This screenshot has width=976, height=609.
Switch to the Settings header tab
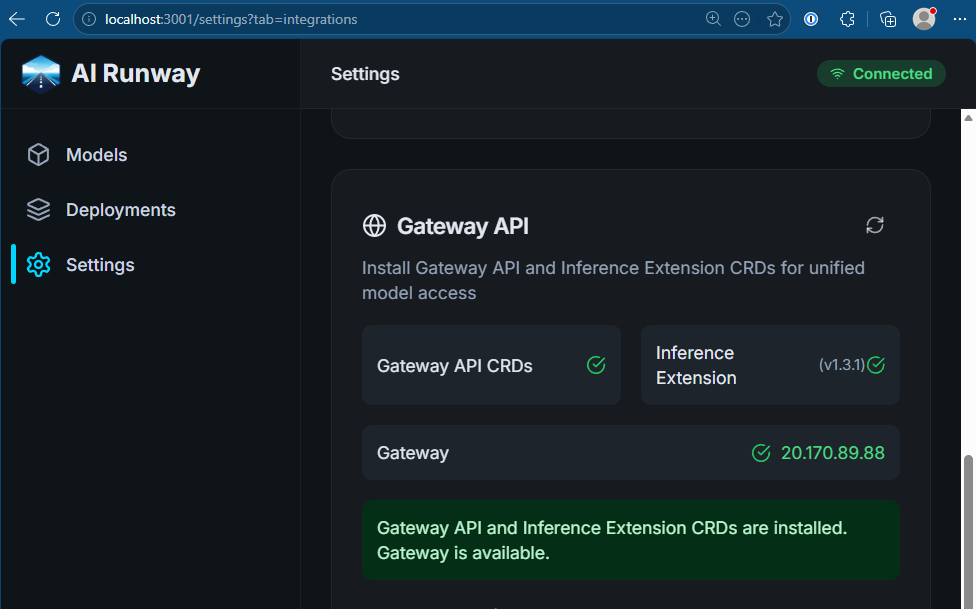[364, 73]
